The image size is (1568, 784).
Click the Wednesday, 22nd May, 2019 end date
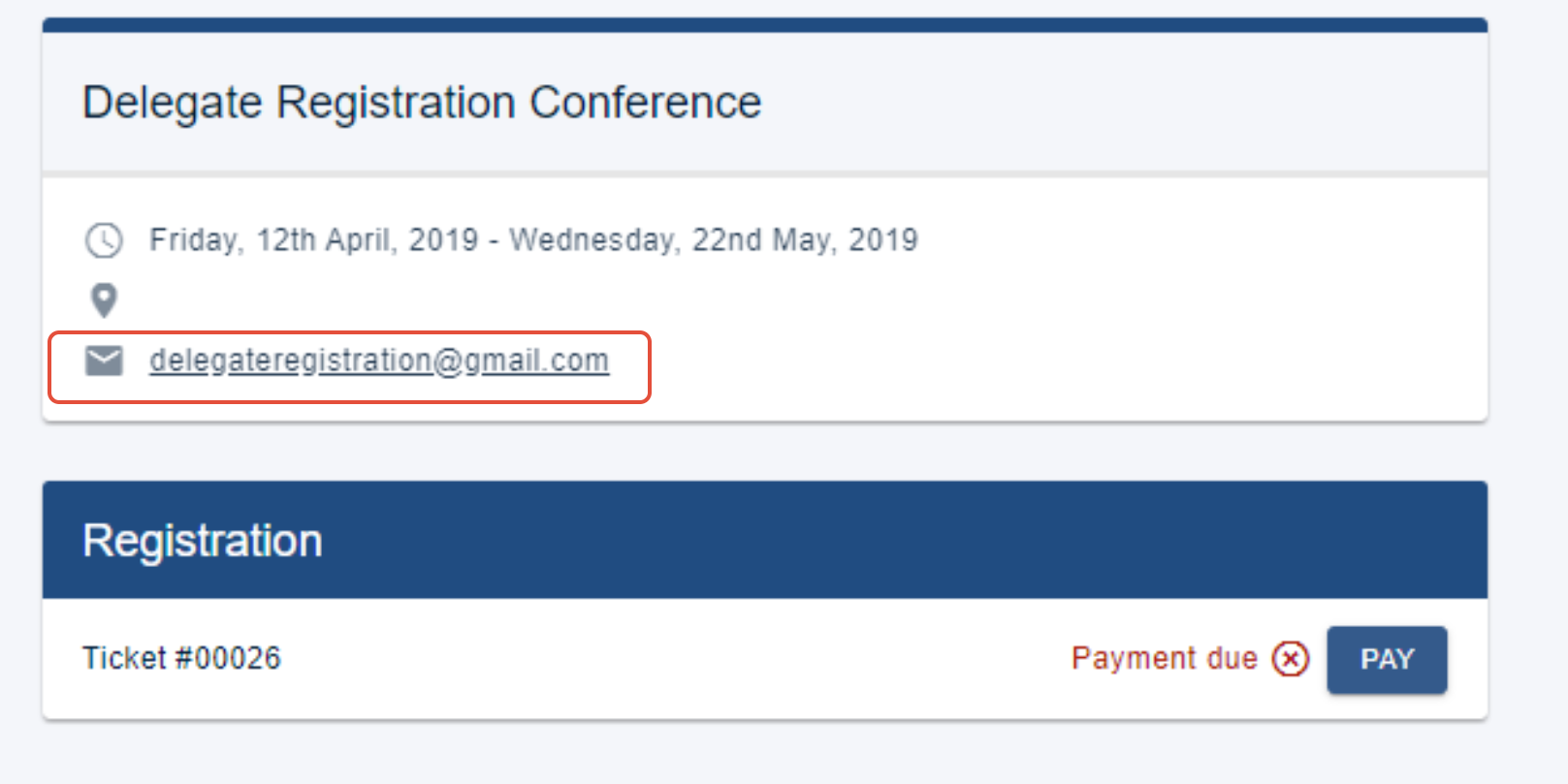click(x=714, y=240)
